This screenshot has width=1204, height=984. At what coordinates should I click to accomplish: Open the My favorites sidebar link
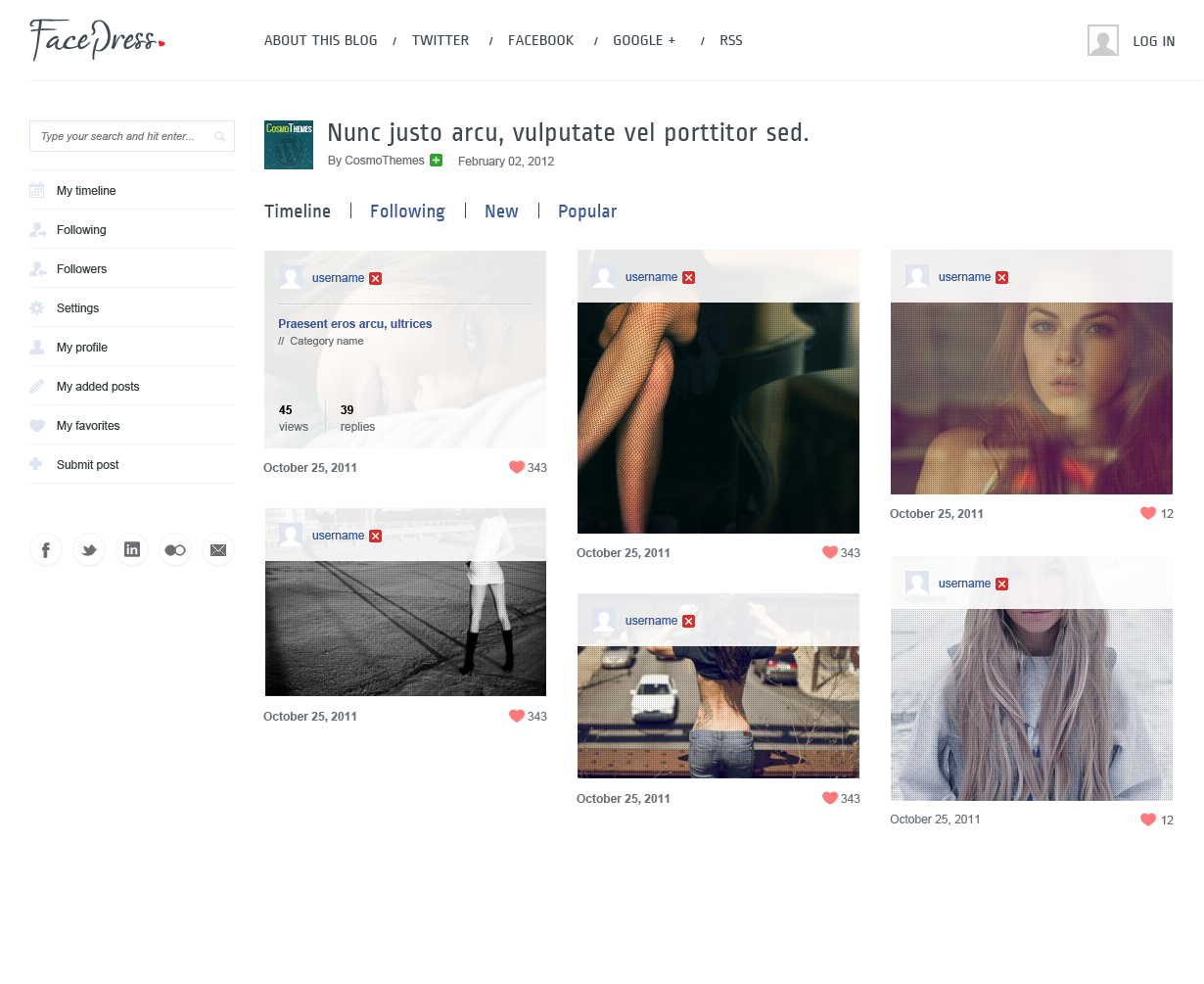(x=88, y=426)
